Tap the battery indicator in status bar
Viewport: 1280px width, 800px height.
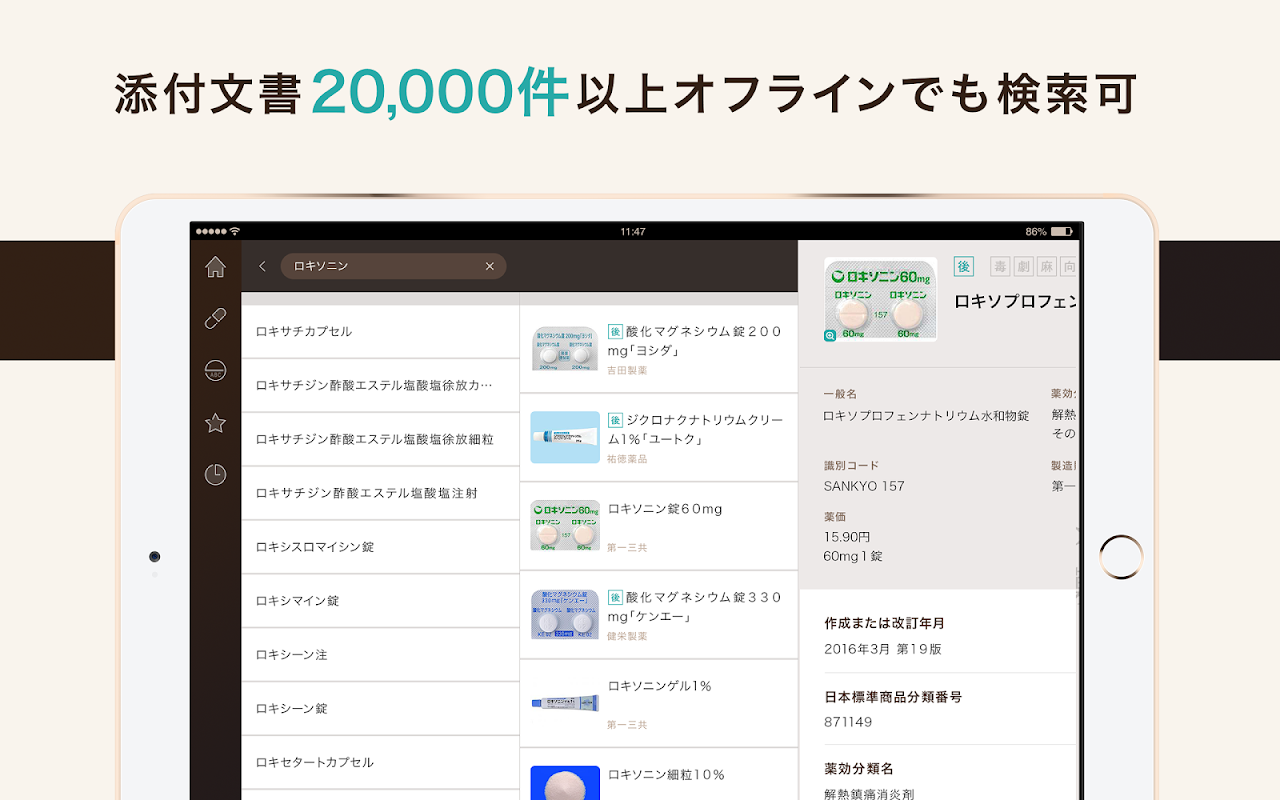[x=1061, y=231]
